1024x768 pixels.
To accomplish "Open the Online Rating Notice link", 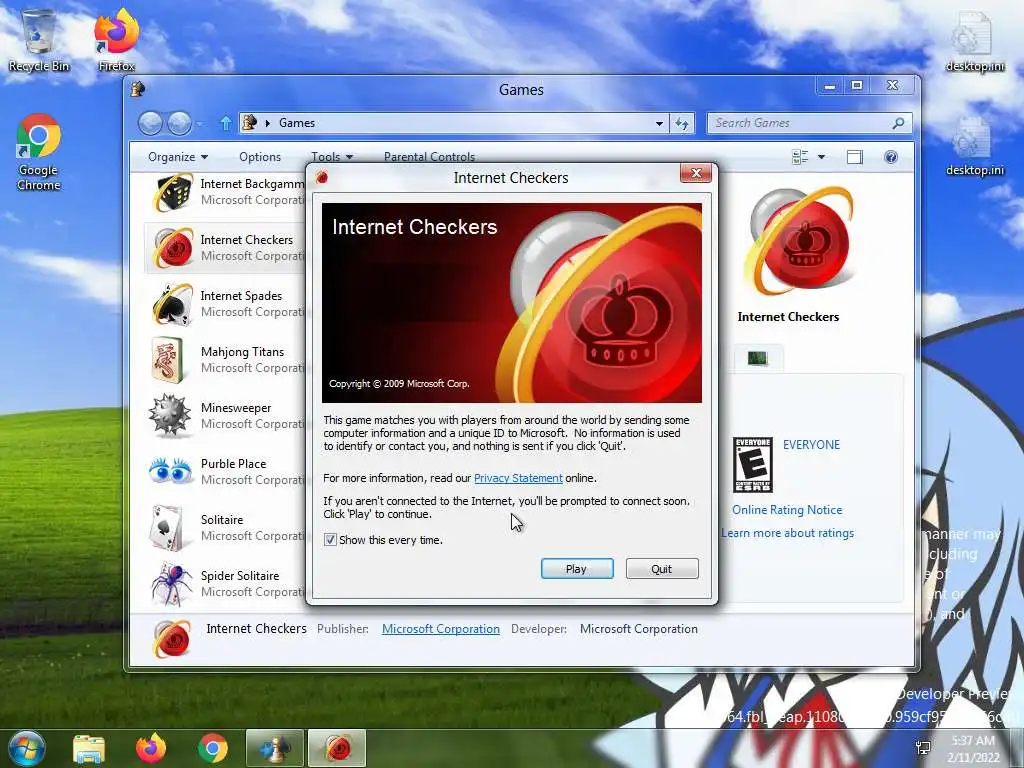I will coord(787,510).
